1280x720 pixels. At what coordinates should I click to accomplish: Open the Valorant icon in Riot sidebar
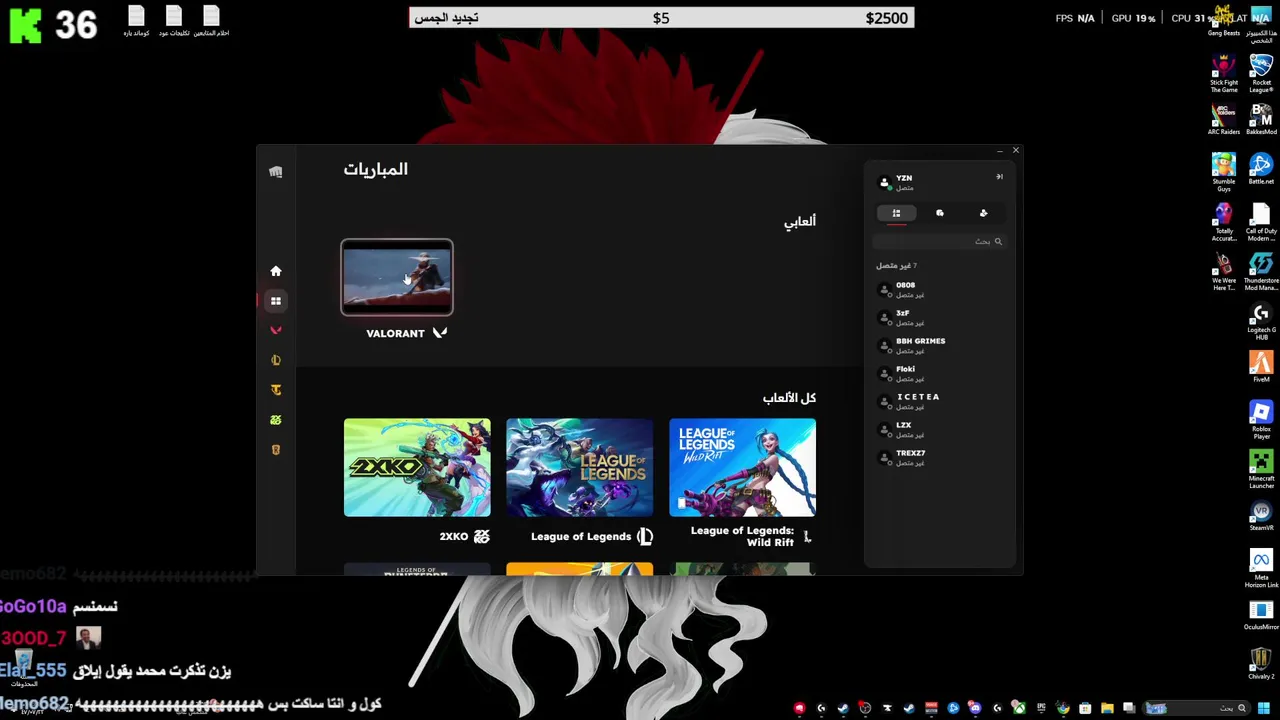tap(276, 330)
